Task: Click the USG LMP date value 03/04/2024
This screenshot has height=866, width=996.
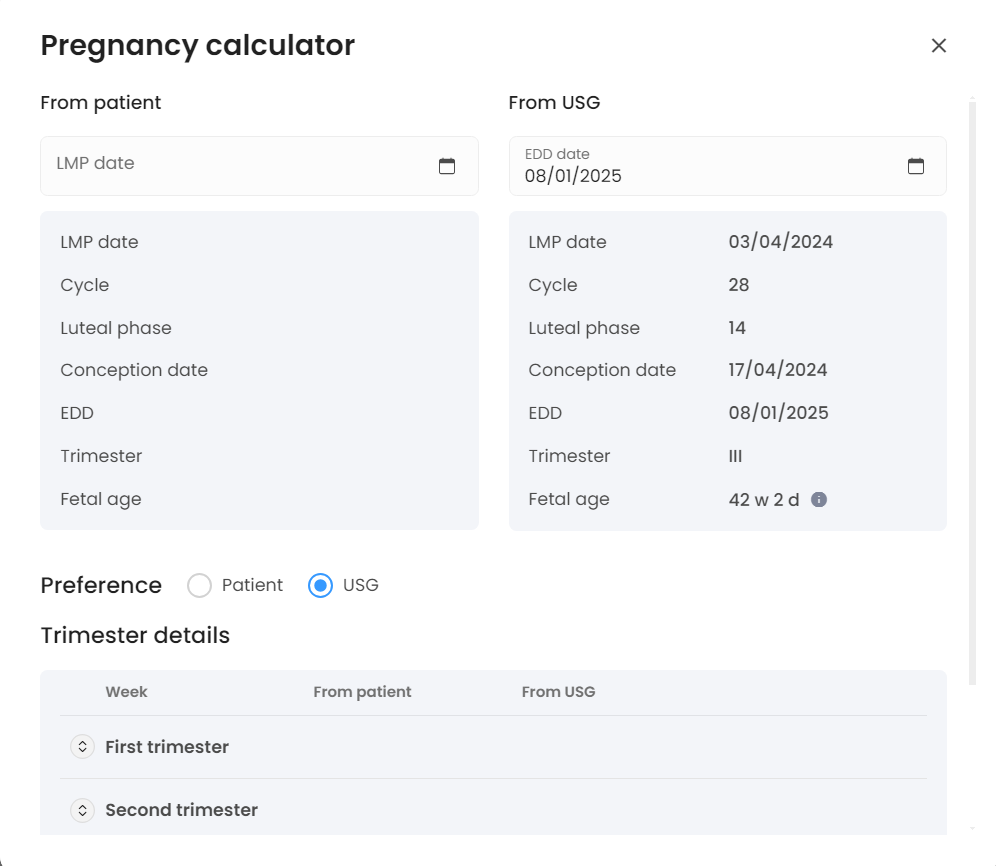Action: 780,242
